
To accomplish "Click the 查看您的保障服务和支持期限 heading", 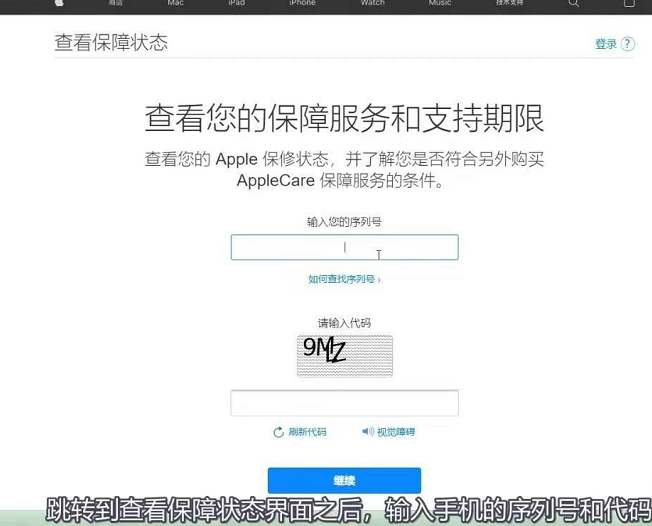I will (x=344, y=118).
